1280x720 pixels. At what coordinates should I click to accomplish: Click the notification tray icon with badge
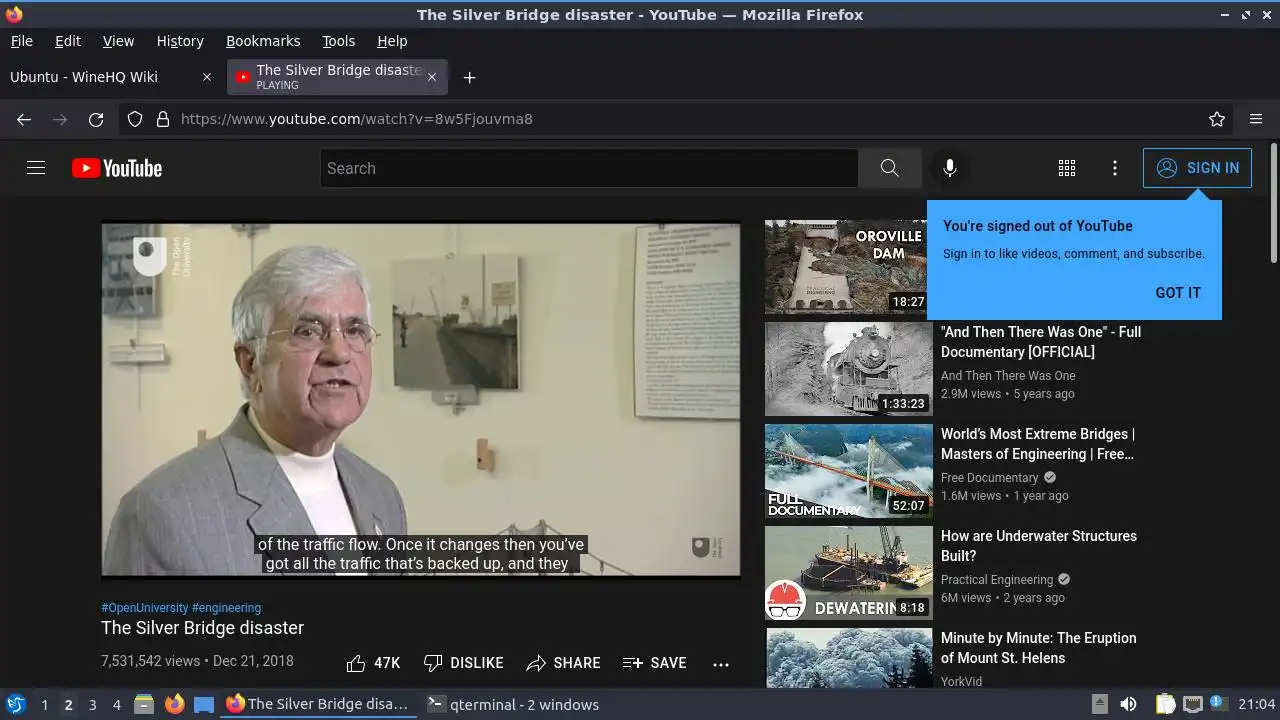click(1217, 703)
